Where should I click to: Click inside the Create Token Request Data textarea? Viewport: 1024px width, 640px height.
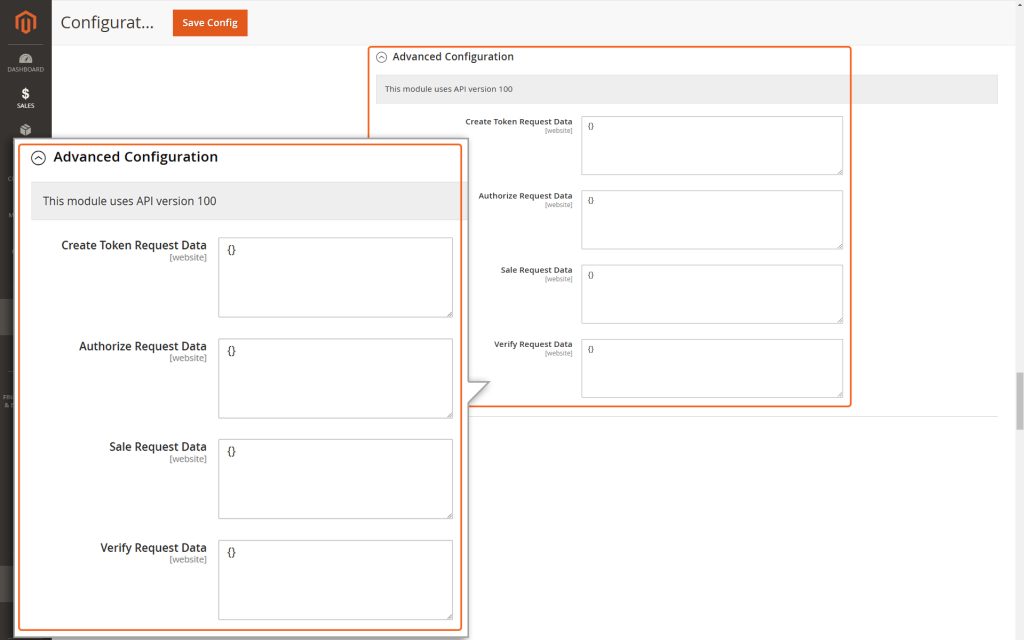click(335, 277)
